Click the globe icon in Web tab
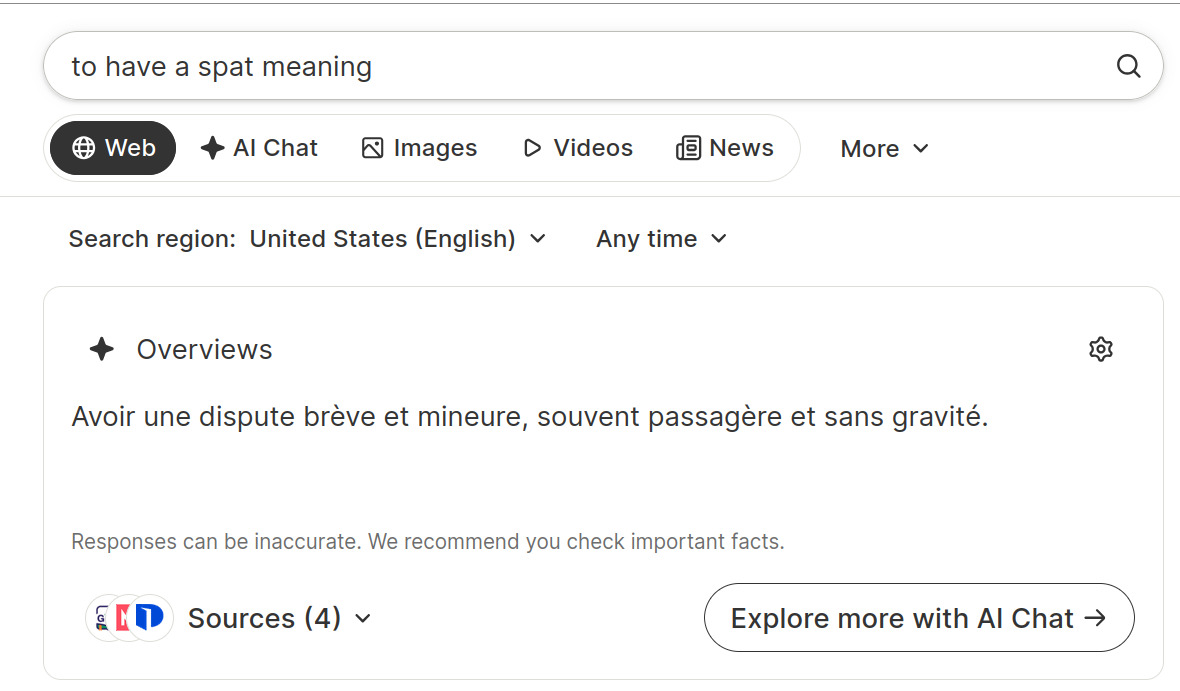This screenshot has width=1180, height=691. pyautogui.click(x=84, y=148)
